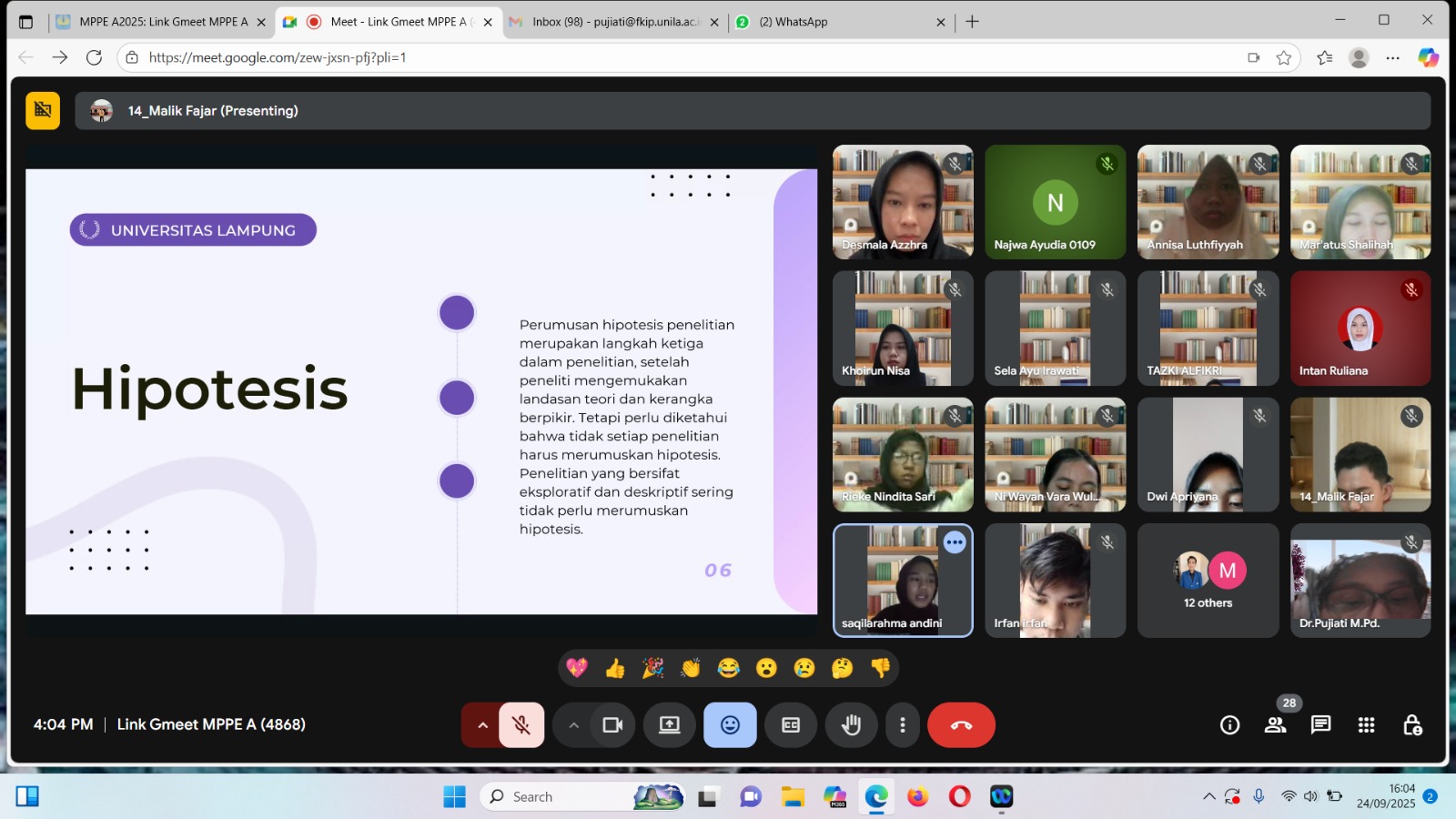The width and height of the screenshot is (1456, 819).
Task: Toggle closed captions button
Action: pyautogui.click(x=791, y=725)
